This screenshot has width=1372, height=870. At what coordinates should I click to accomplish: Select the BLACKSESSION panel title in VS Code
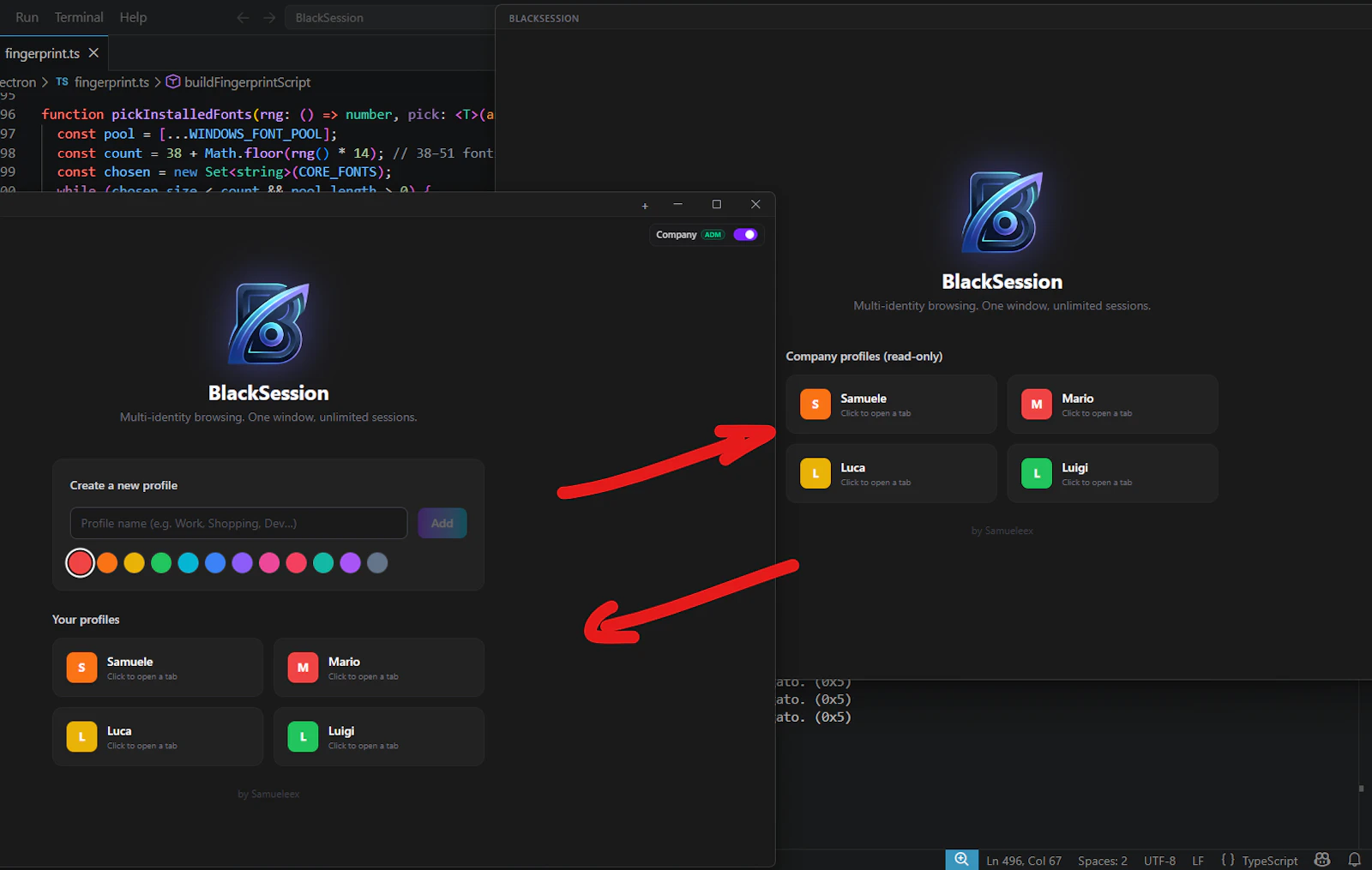[x=544, y=18]
